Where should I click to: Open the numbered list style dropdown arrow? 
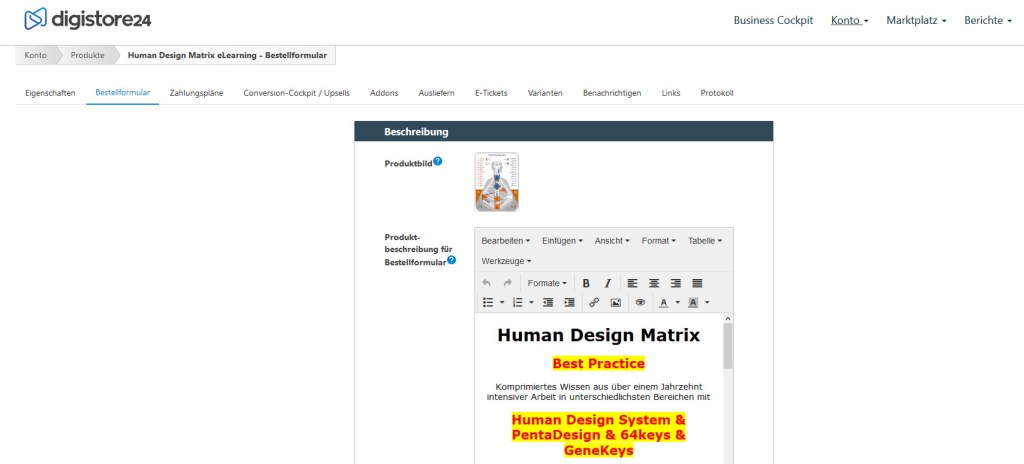tap(532, 302)
